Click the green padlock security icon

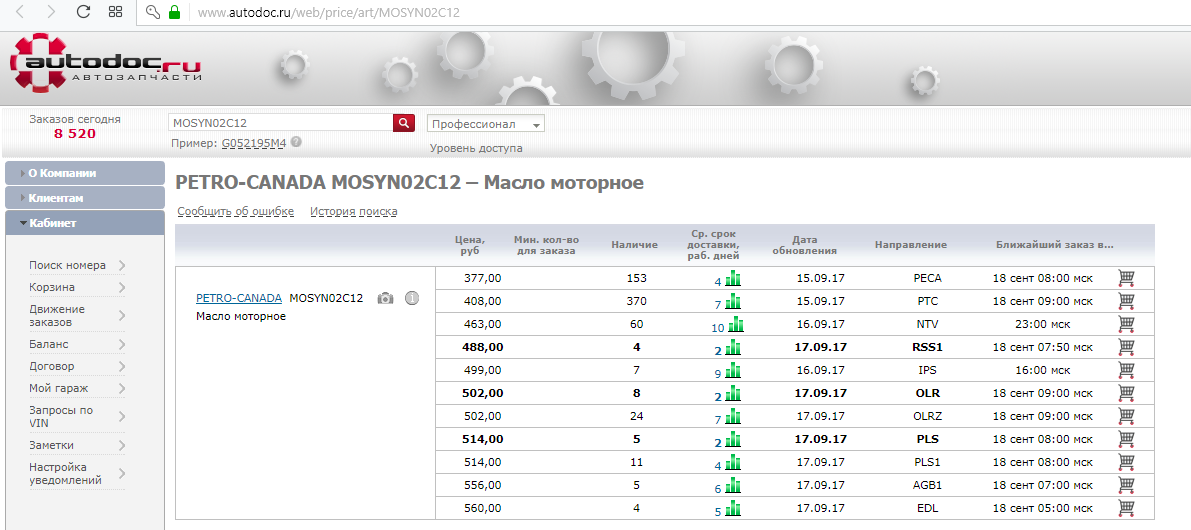[x=175, y=12]
